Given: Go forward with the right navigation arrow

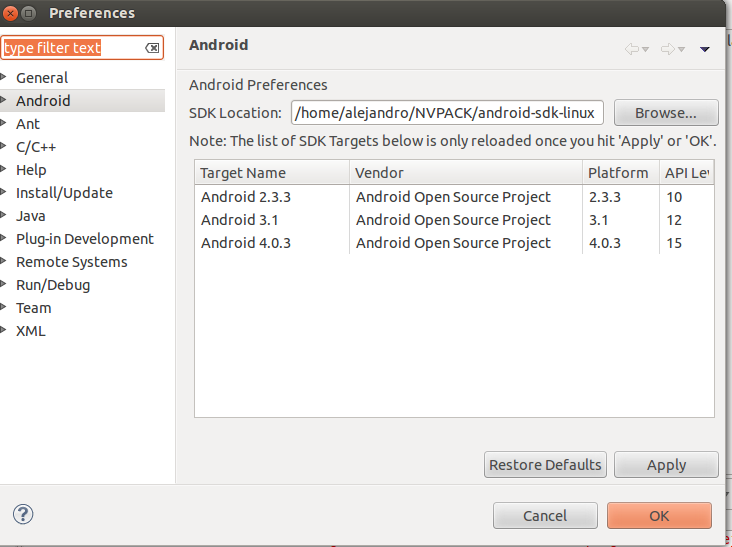Looking at the screenshot, I should pyautogui.click(x=668, y=49).
